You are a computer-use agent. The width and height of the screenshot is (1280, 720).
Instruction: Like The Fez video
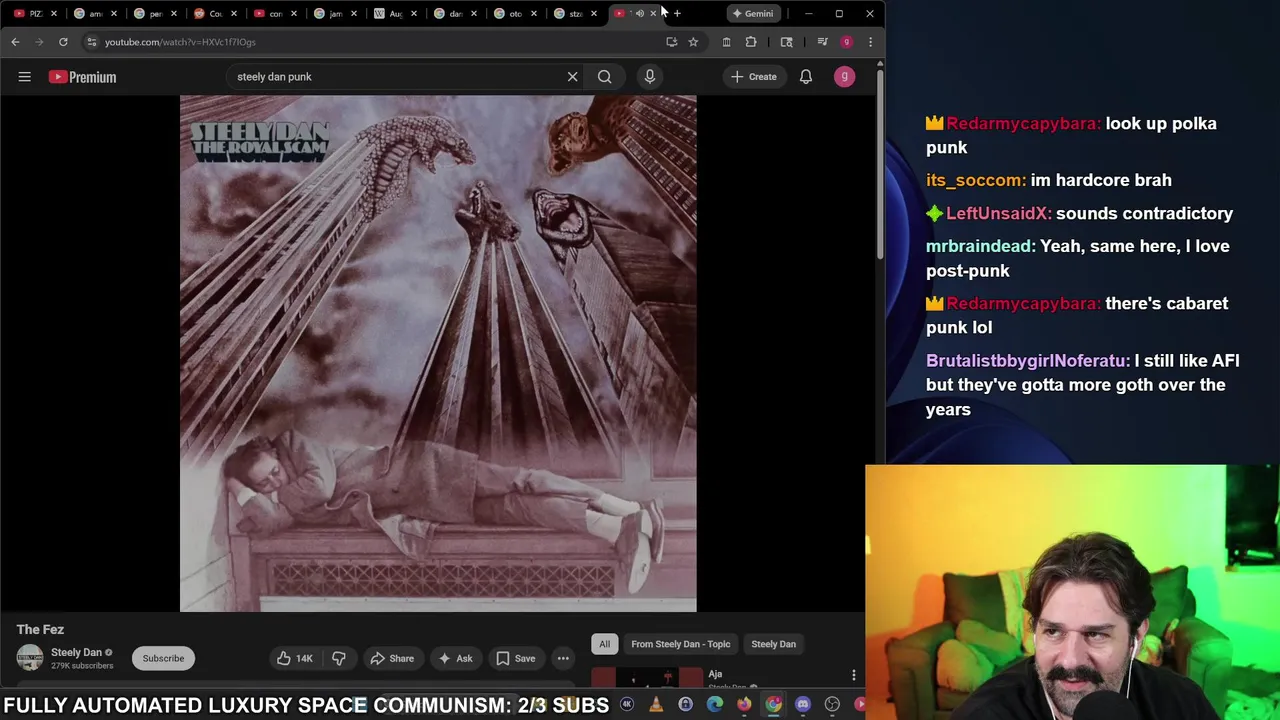pos(295,658)
